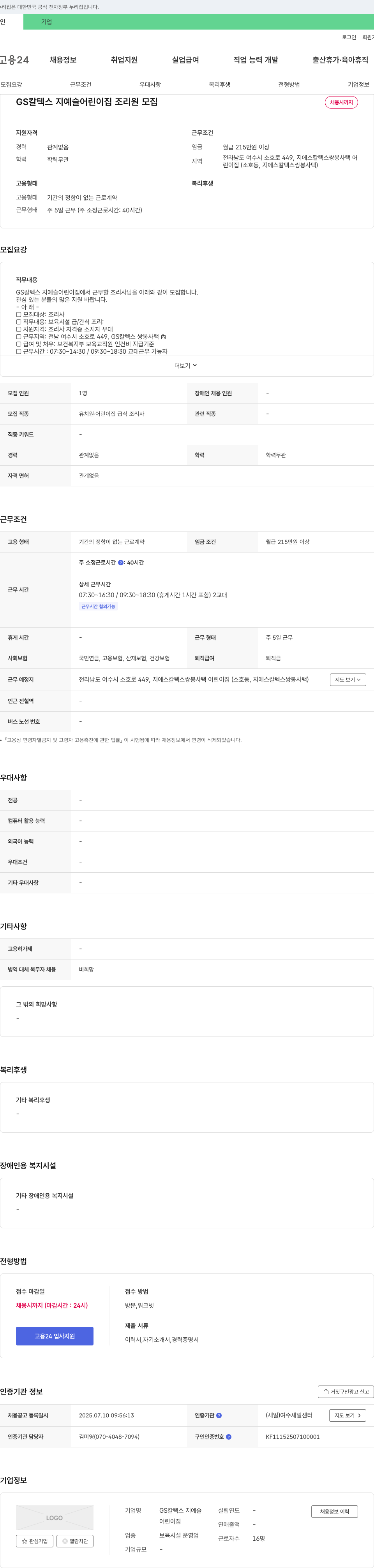Select 국민연금, 고용보험, 산재보험, 건강보험 text

coord(124,659)
